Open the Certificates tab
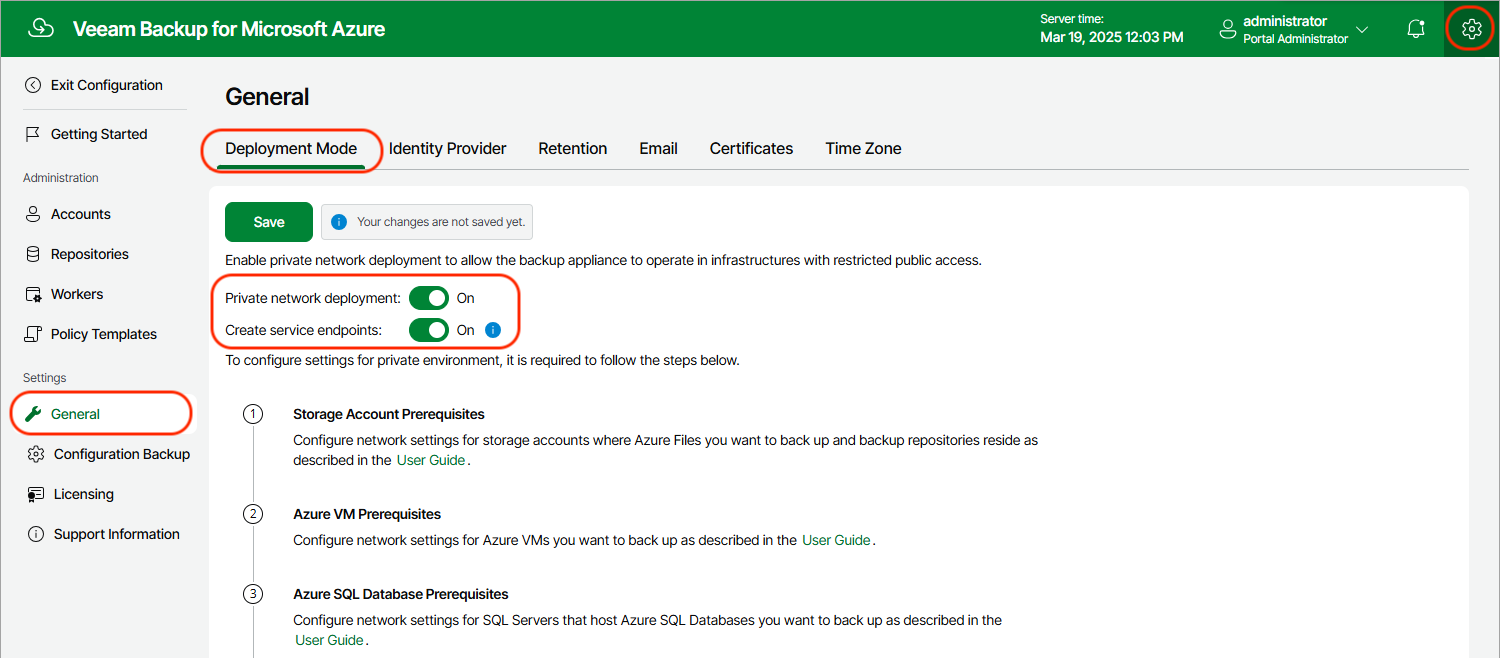 752,149
